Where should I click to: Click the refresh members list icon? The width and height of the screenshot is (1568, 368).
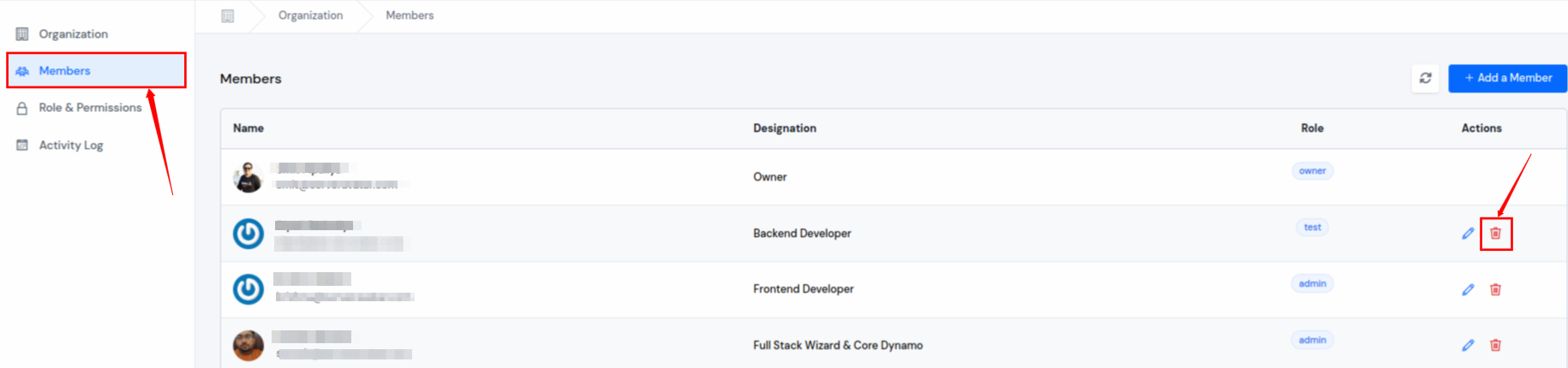coord(1425,78)
